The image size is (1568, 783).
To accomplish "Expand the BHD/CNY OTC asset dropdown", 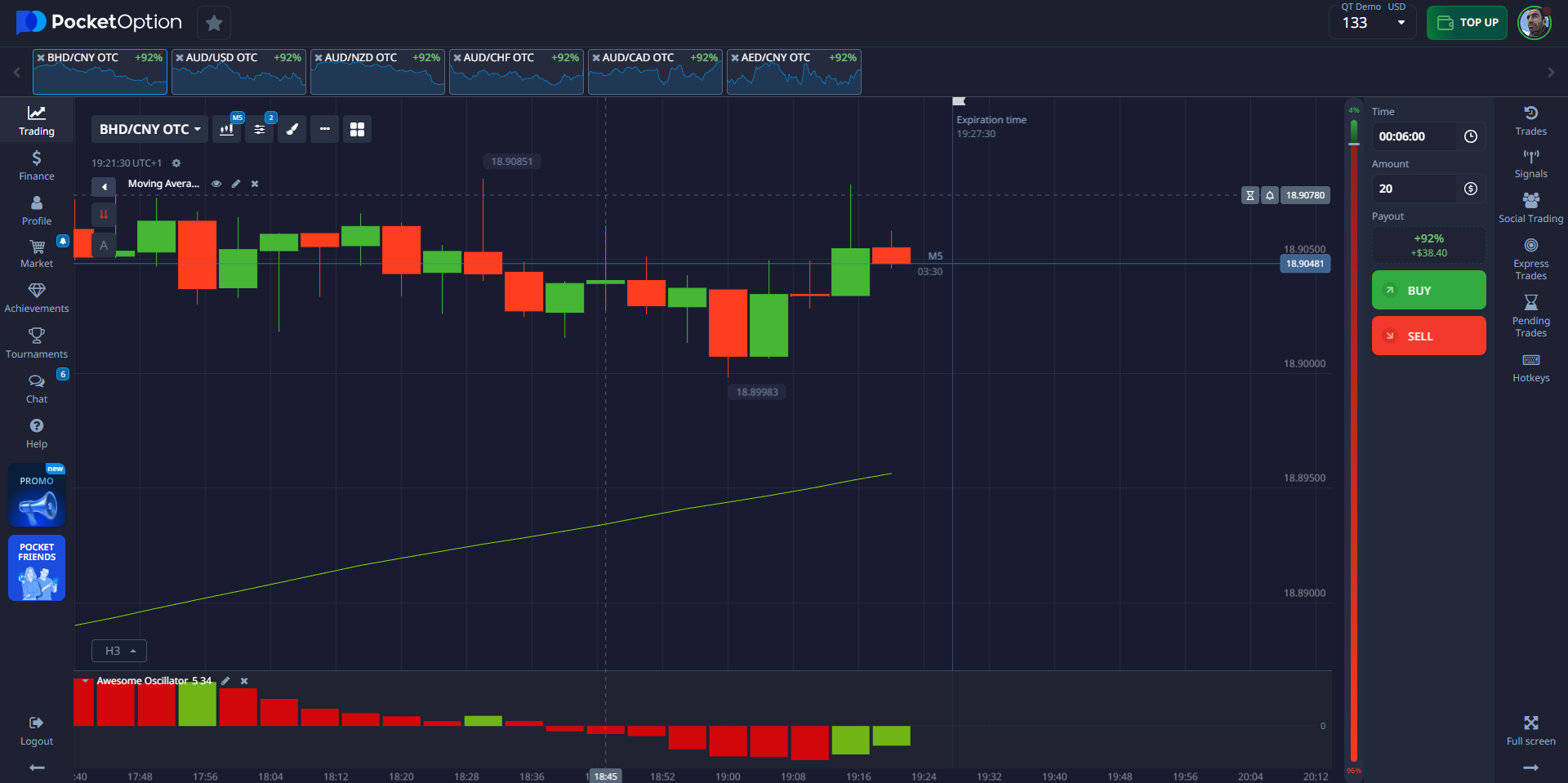I will point(149,129).
